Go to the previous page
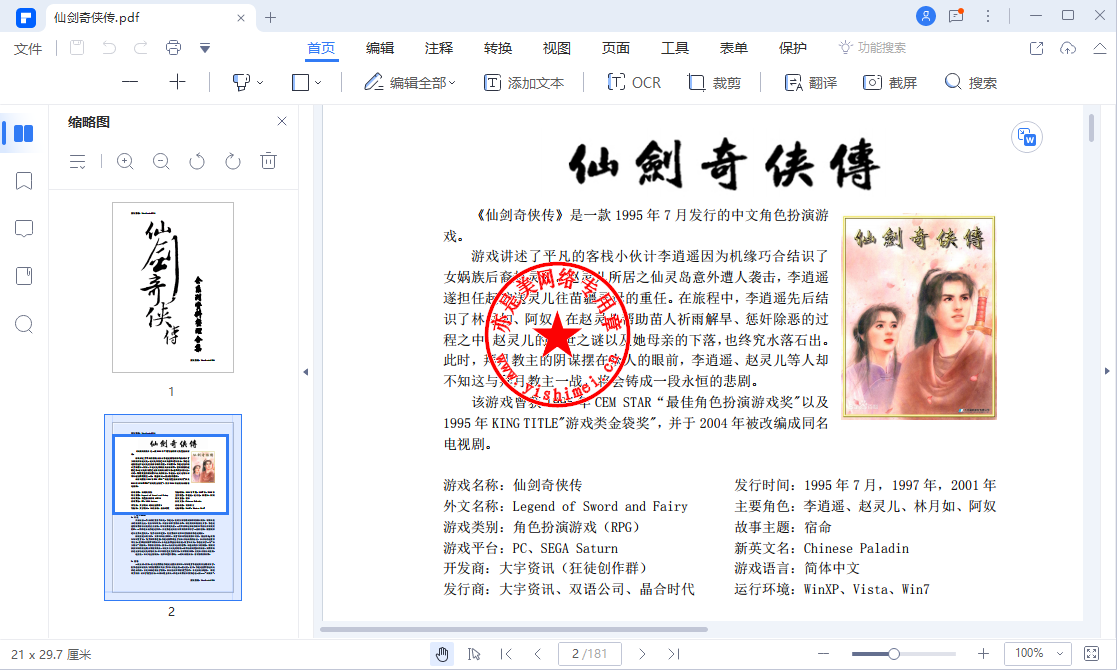 point(538,654)
